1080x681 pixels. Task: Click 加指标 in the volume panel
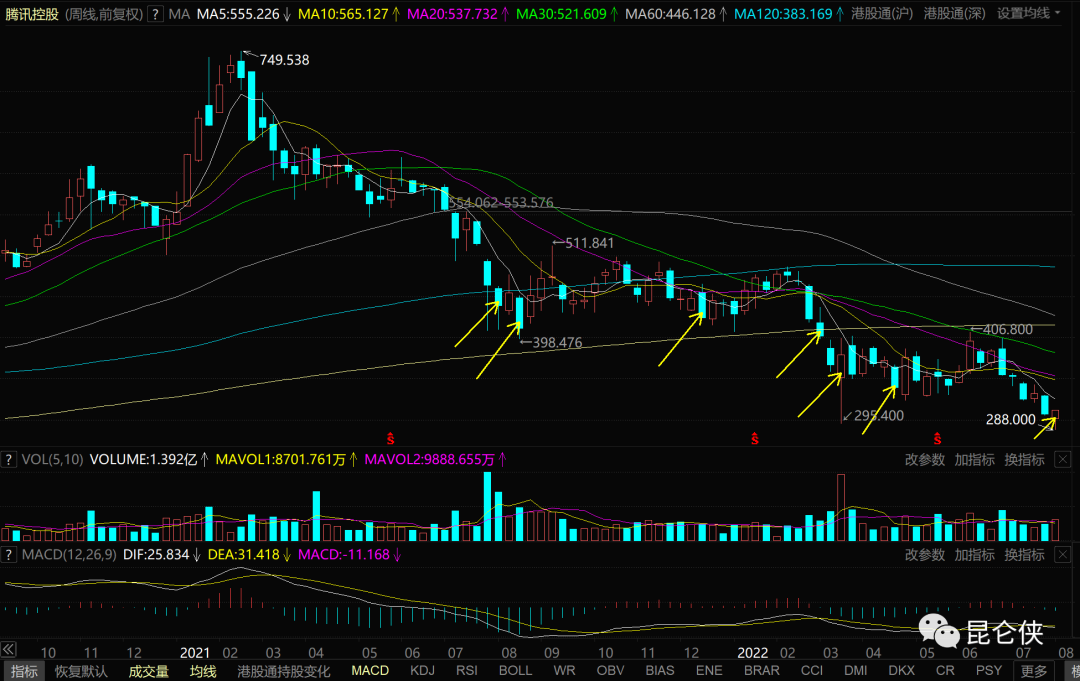pos(974,460)
